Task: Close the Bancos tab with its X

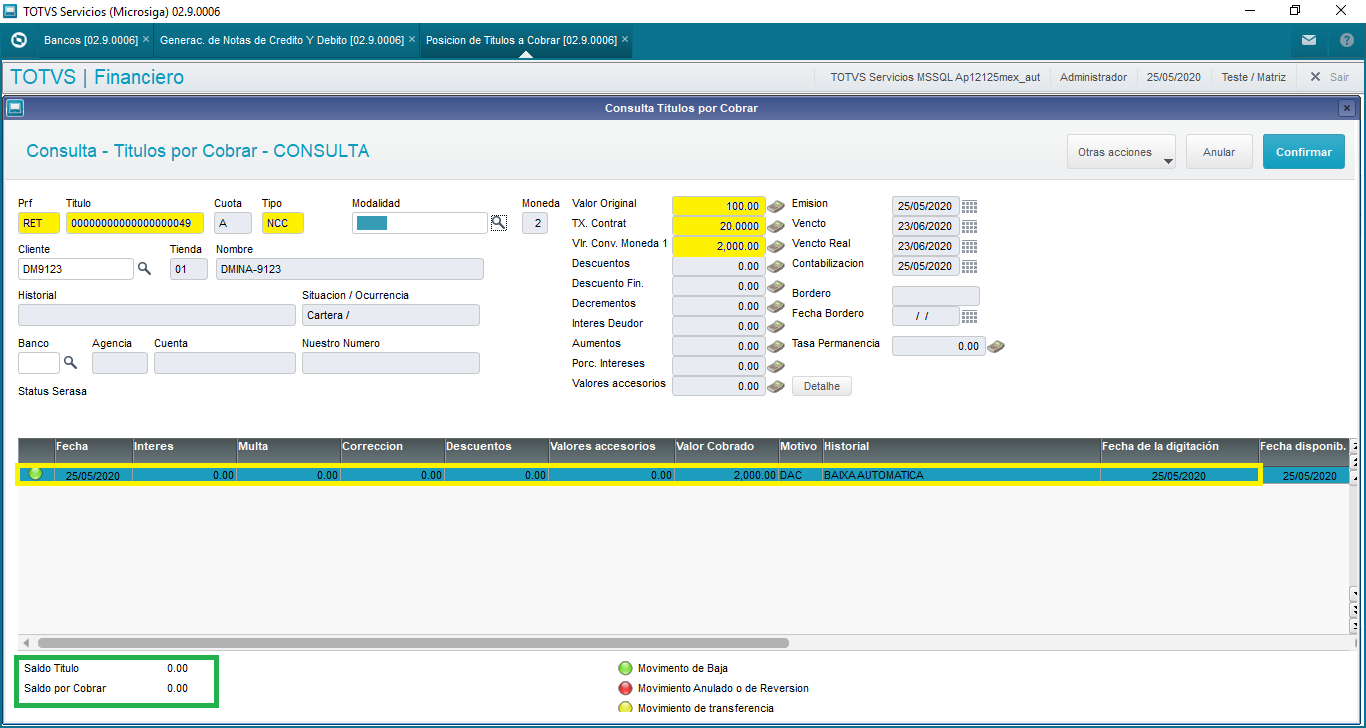Action: (146, 40)
